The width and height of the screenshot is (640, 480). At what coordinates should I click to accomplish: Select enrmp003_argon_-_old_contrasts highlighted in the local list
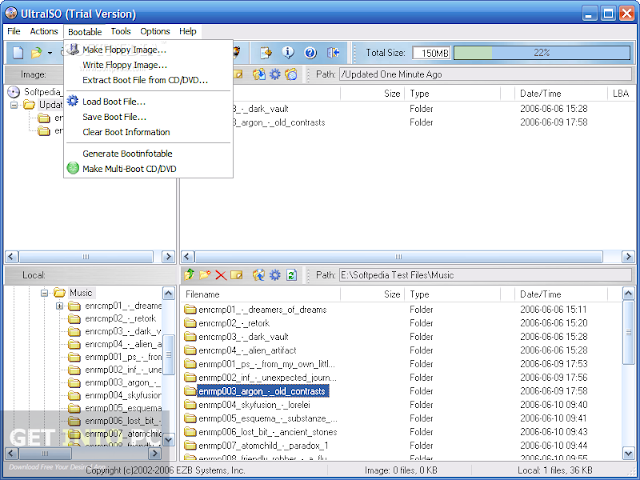[256, 391]
